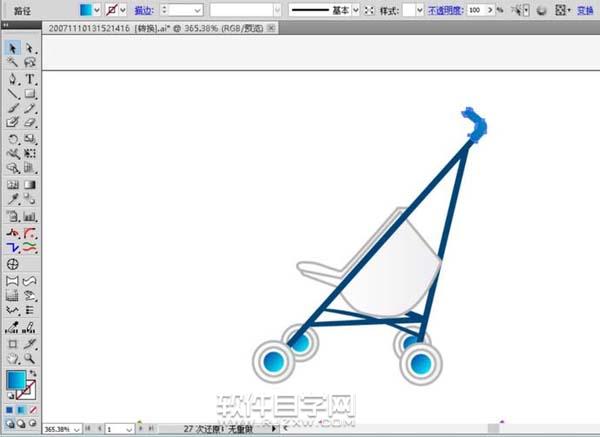Select the Type tool
The width and height of the screenshot is (600, 437).
coord(29,79)
